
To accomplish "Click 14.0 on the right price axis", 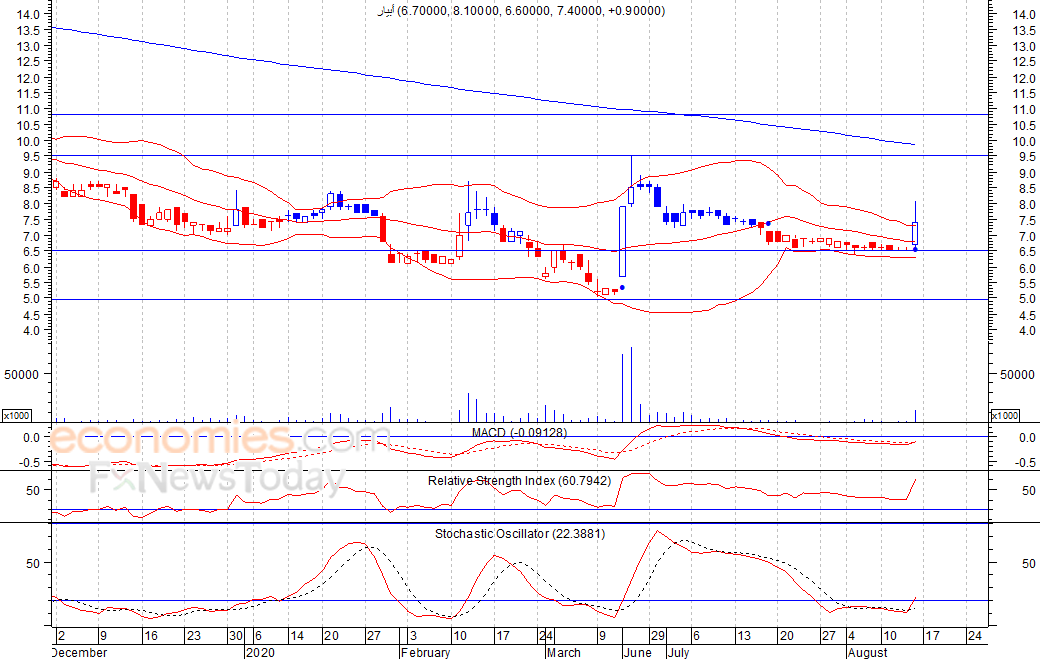I will 1024,14.
